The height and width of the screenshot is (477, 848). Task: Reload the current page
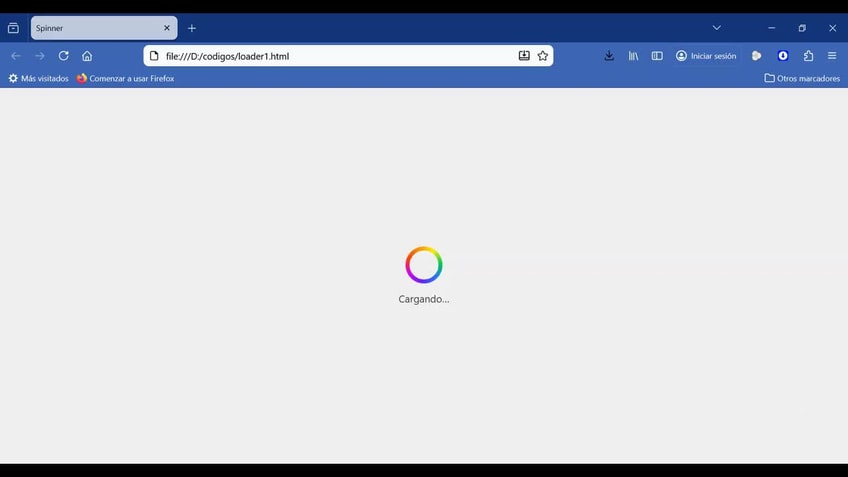[x=64, y=56]
